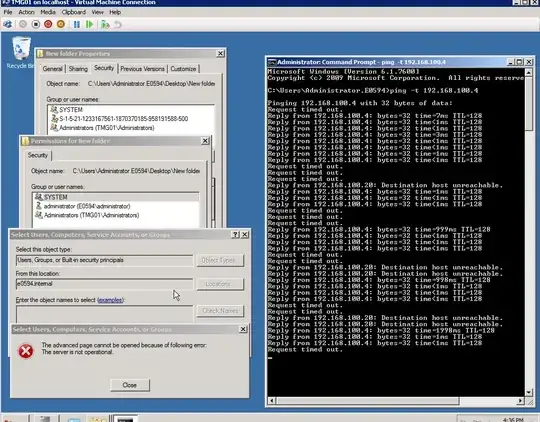Switch to the Sharing tab
The width and height of the screenshot is (540, 422).
(78, 69)
